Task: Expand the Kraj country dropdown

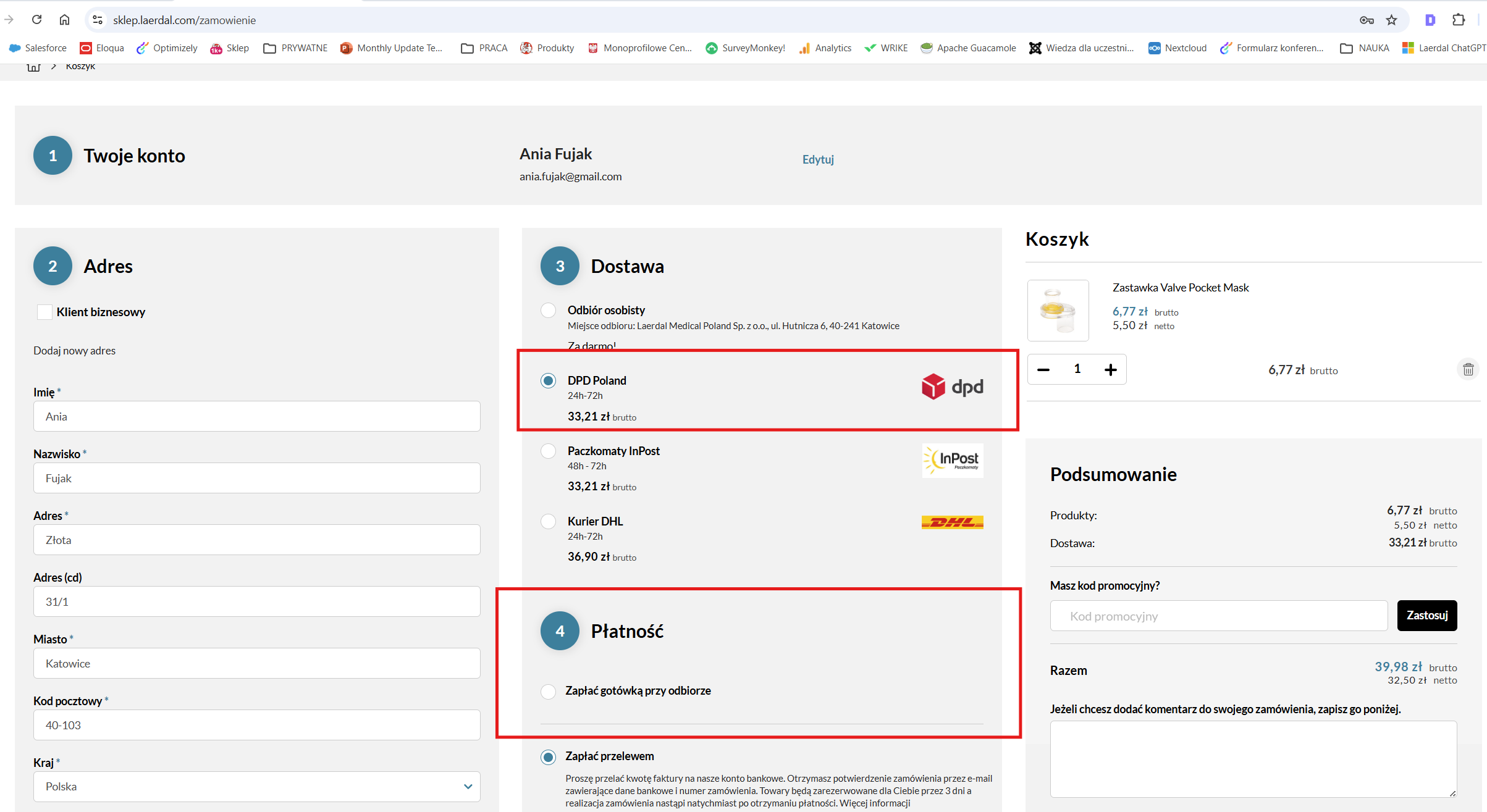Action: 257,787
